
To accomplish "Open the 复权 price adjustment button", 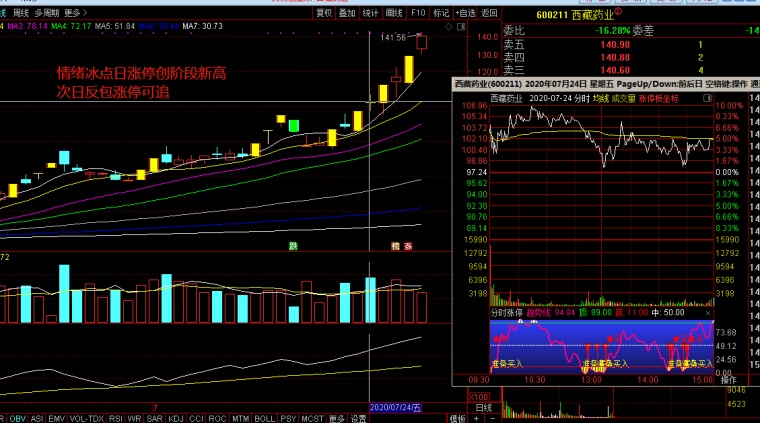I will [324, 14].
